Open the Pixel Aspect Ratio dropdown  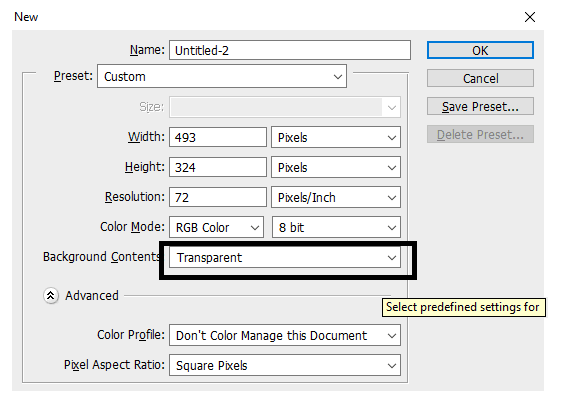pos(285,365)
